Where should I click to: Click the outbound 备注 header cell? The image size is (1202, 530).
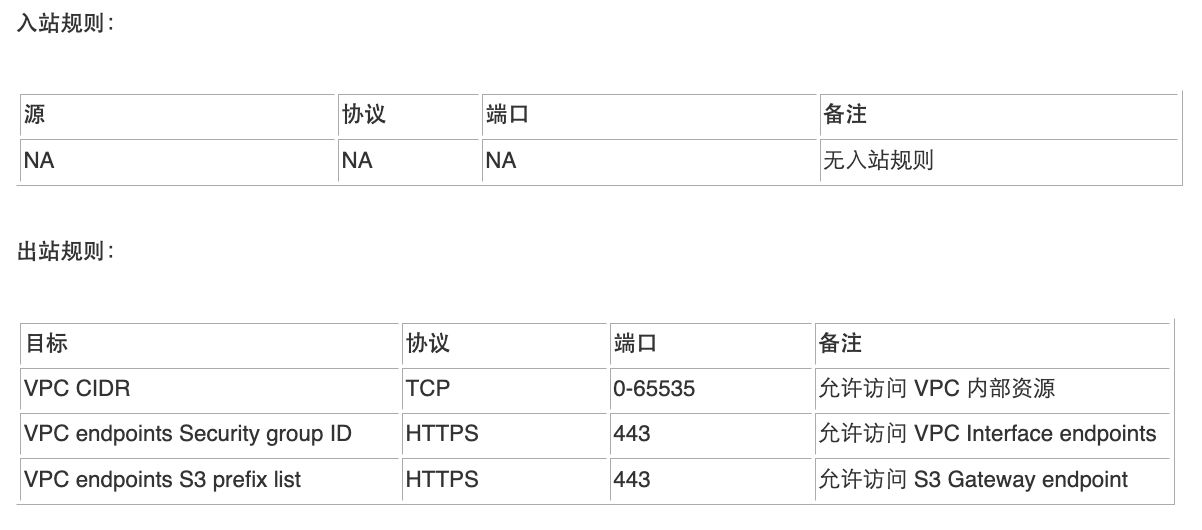point(992,344)
